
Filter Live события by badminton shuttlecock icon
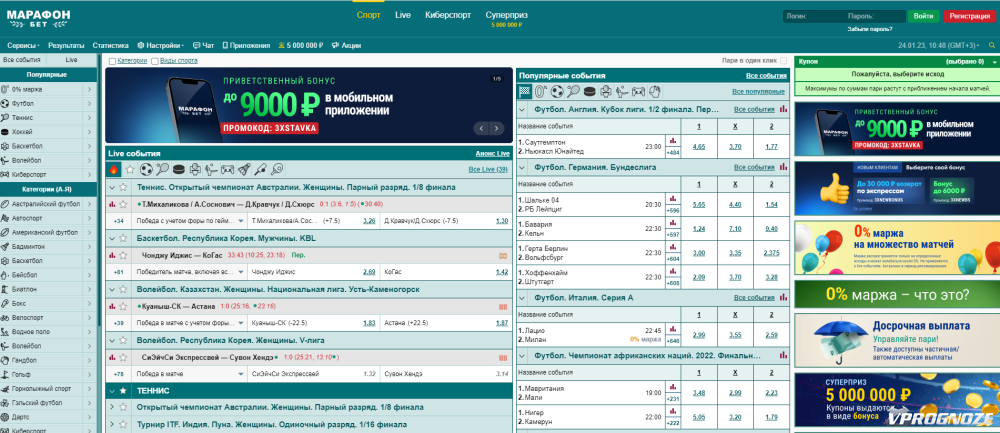[x=245, y=170]
